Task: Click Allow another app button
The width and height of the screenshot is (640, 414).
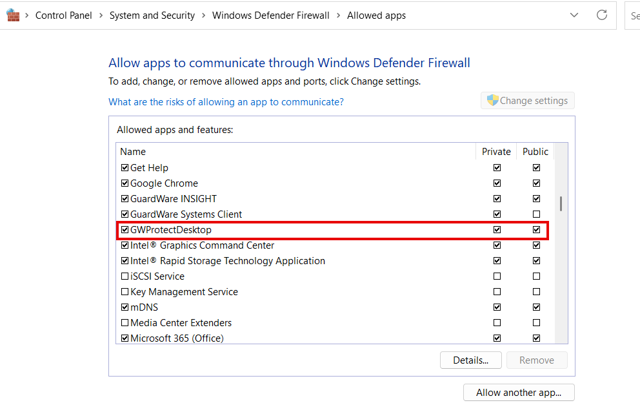Action: [518, 392]
